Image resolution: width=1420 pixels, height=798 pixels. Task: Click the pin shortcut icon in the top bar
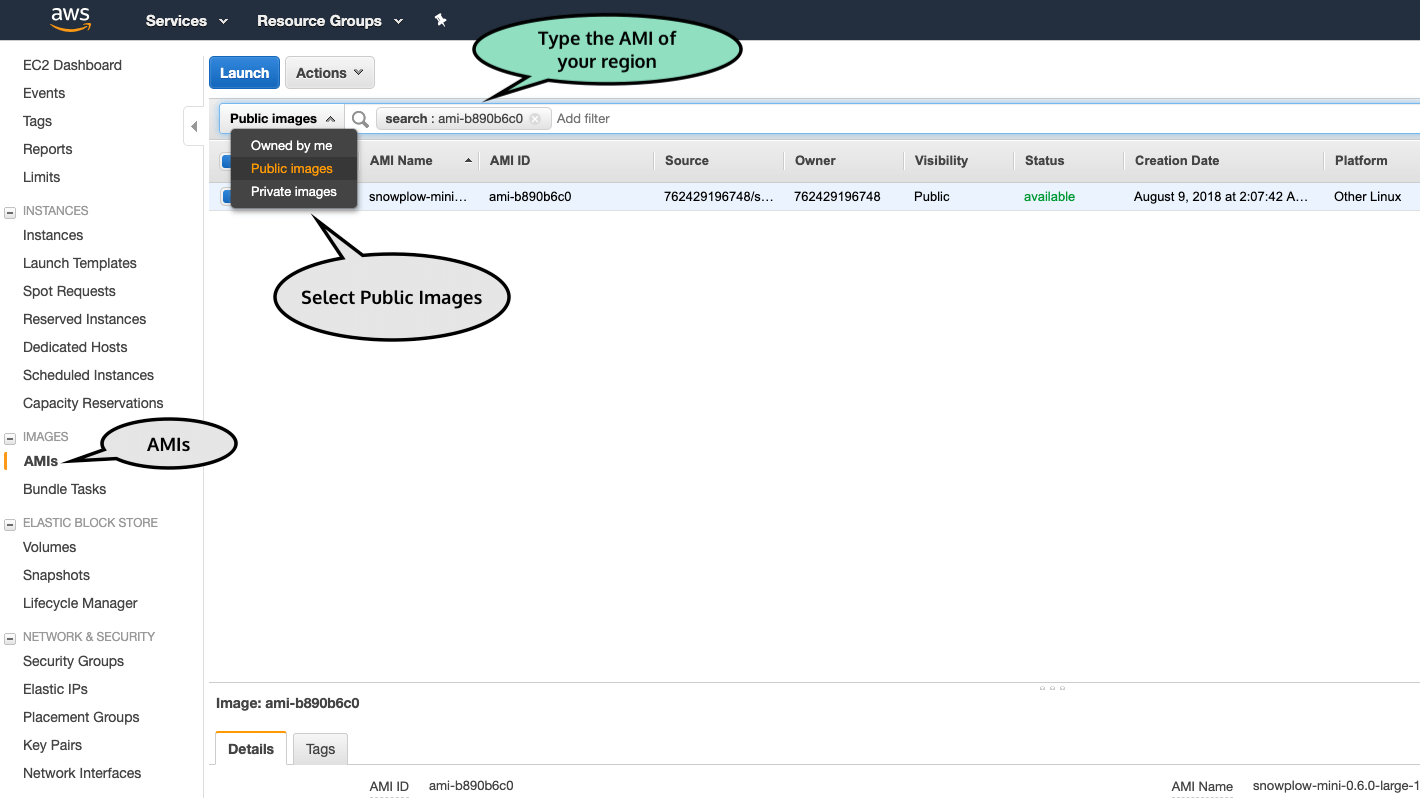[x=440, y=20]
